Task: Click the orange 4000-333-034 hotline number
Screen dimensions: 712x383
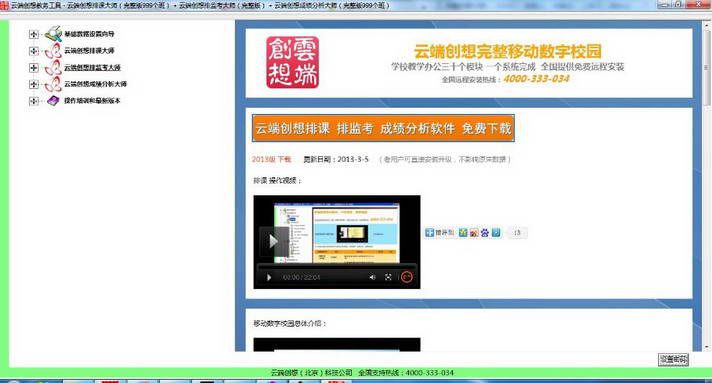Action: point(536,79)
